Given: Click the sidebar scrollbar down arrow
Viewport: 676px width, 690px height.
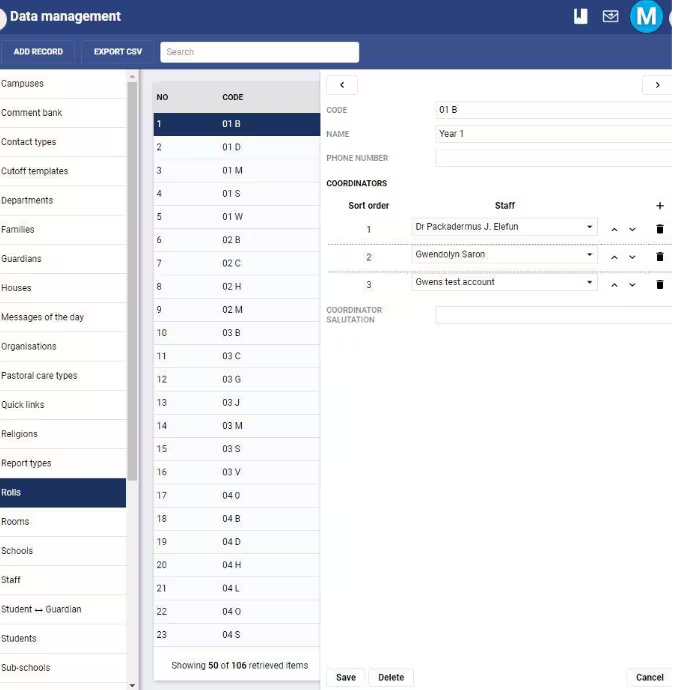Looking at the screenshot, I should click(132, 685).
